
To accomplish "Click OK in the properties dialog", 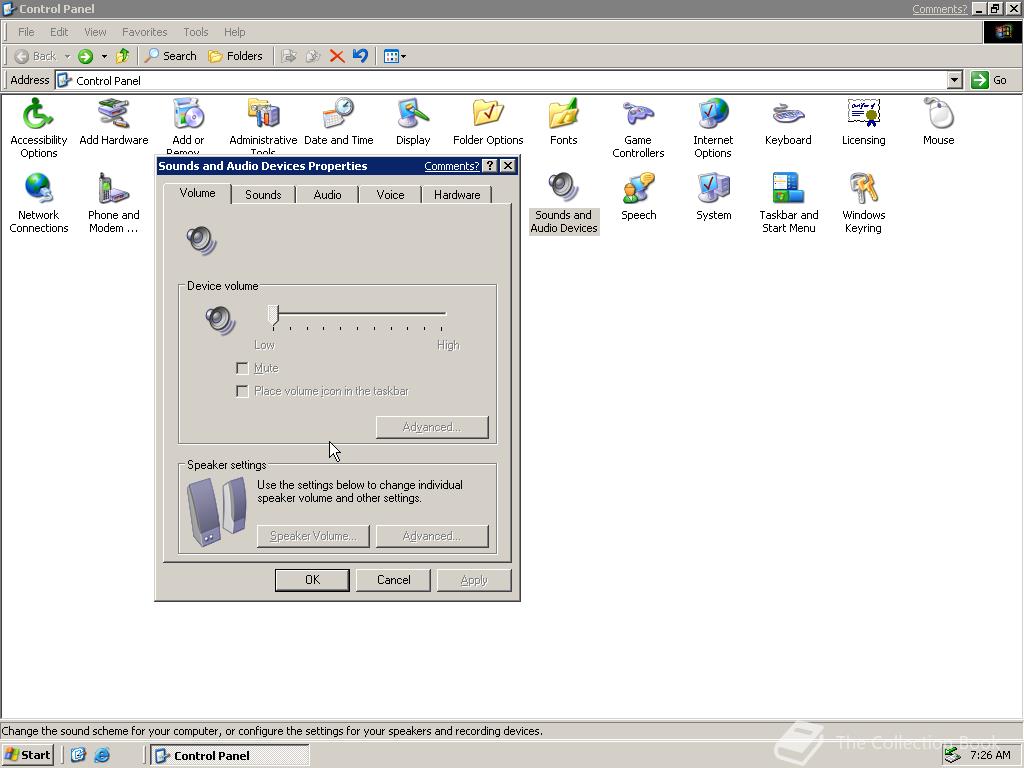I will (x=312, y=580).
